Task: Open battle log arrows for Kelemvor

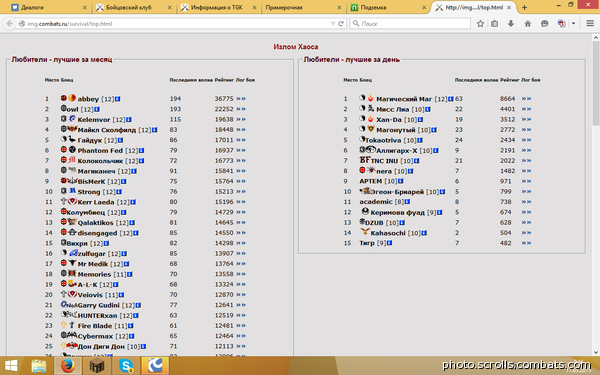Action: 241,119
